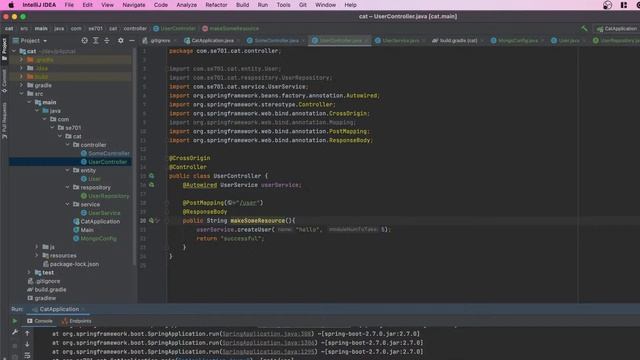Select UserController in the project tree
The height and width of the screenshot is (360, 640).
click(x=104, y=162)
